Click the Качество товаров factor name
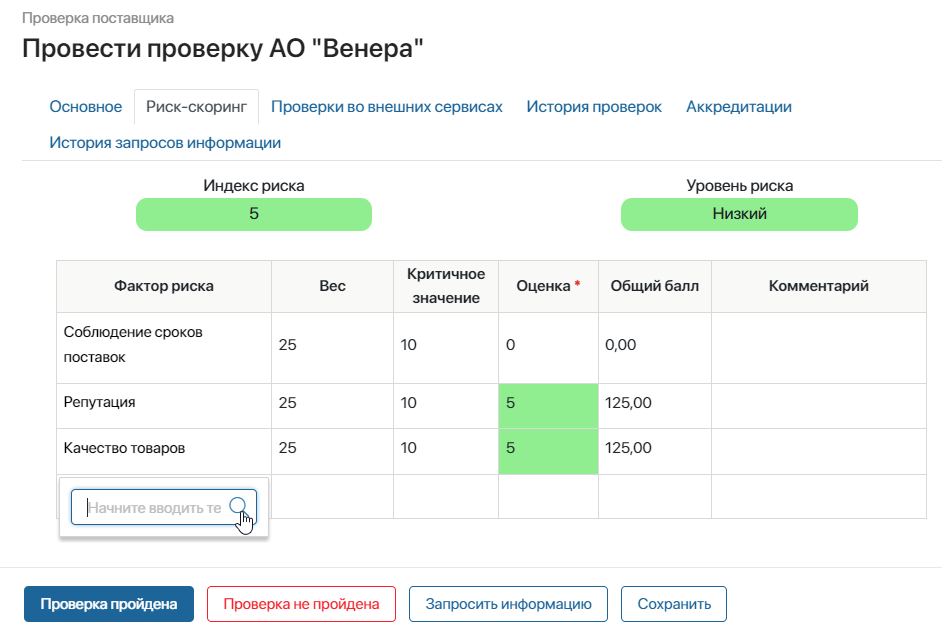The height and width of the screenshot is (635, 942). [124, 448]
